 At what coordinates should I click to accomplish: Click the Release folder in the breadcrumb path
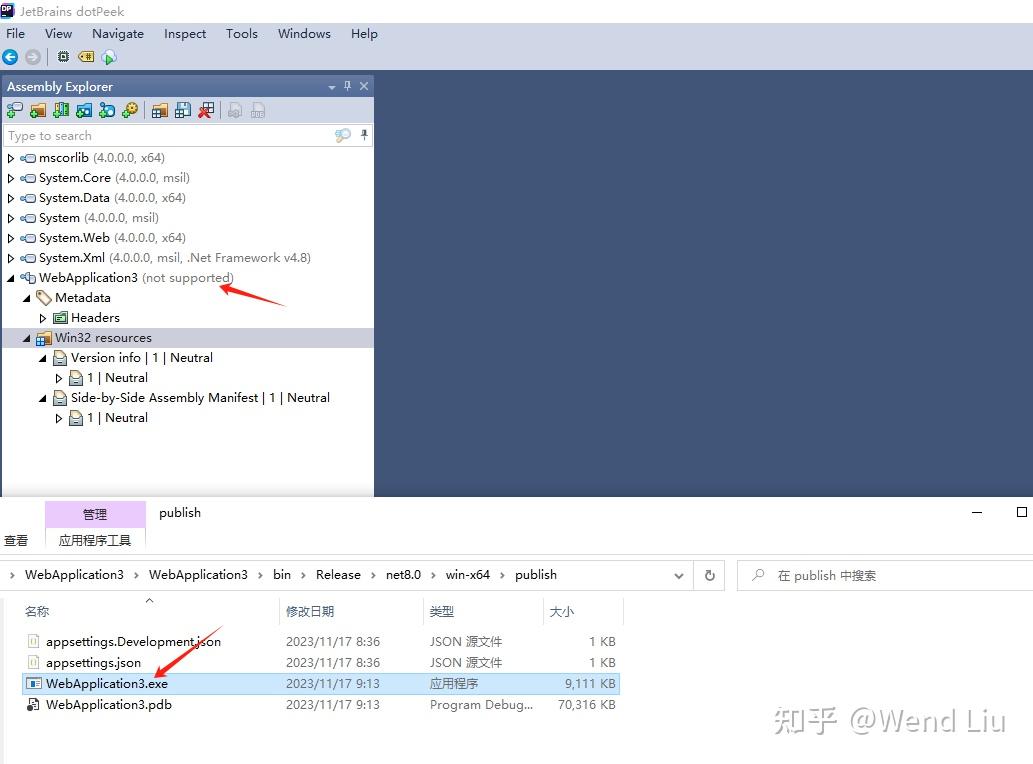(x=338, y=575)
